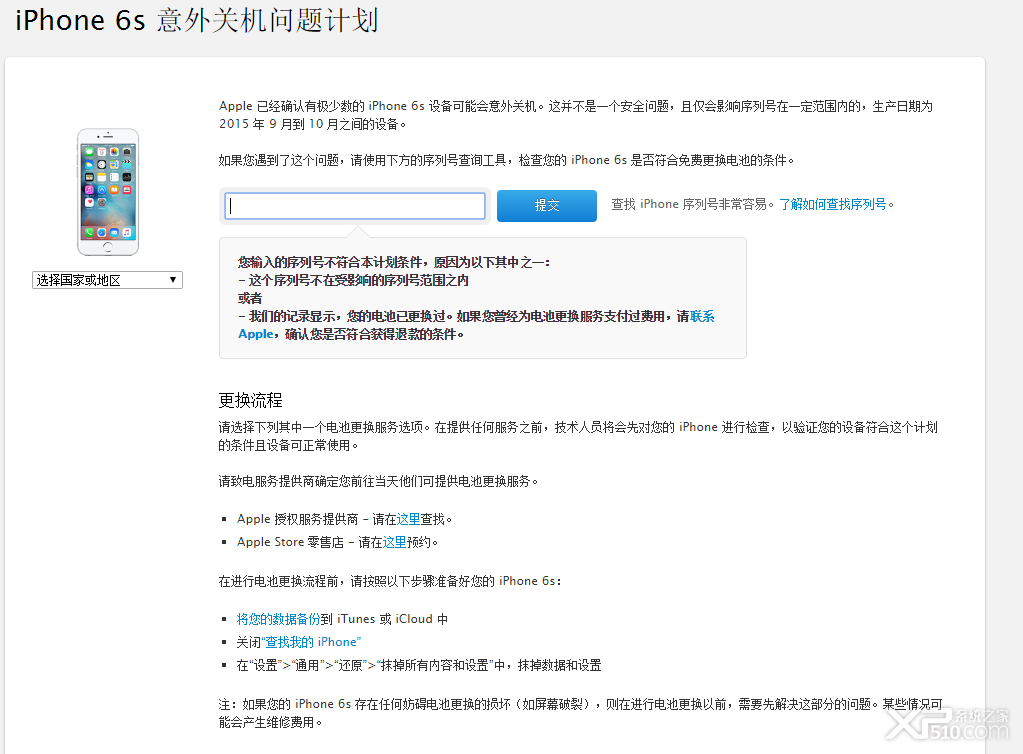The height and width of the screenshot is (754, 1023).
Task: Click the line 在“设置”>“通用”>“还原”
Action: 419,665
